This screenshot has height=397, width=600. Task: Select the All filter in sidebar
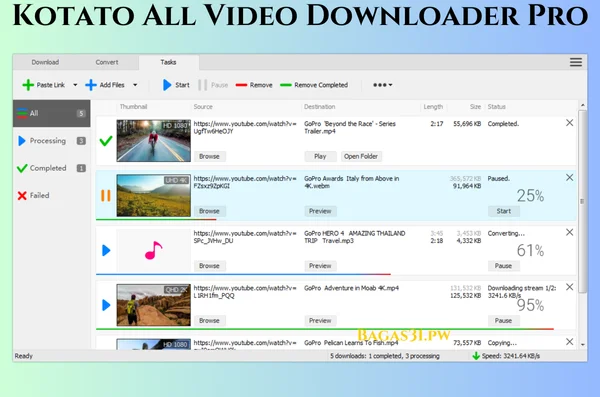52,113
